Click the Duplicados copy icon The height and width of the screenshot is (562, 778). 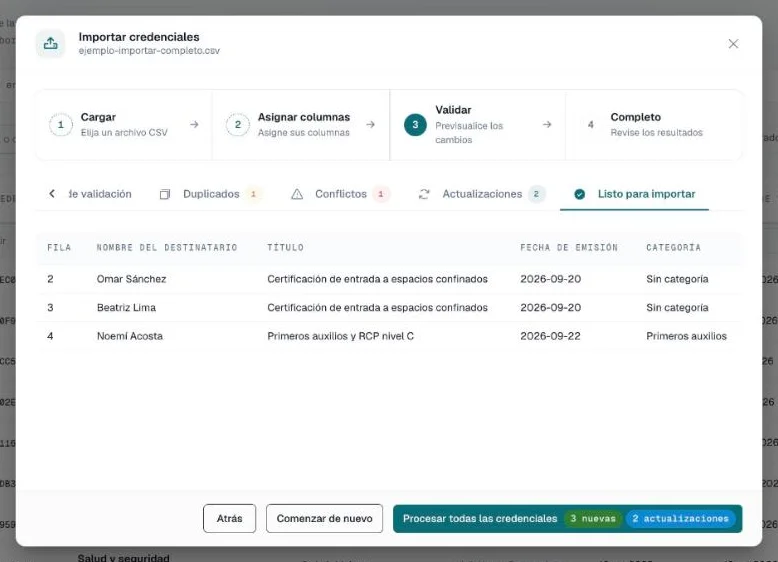pos(165,194)
